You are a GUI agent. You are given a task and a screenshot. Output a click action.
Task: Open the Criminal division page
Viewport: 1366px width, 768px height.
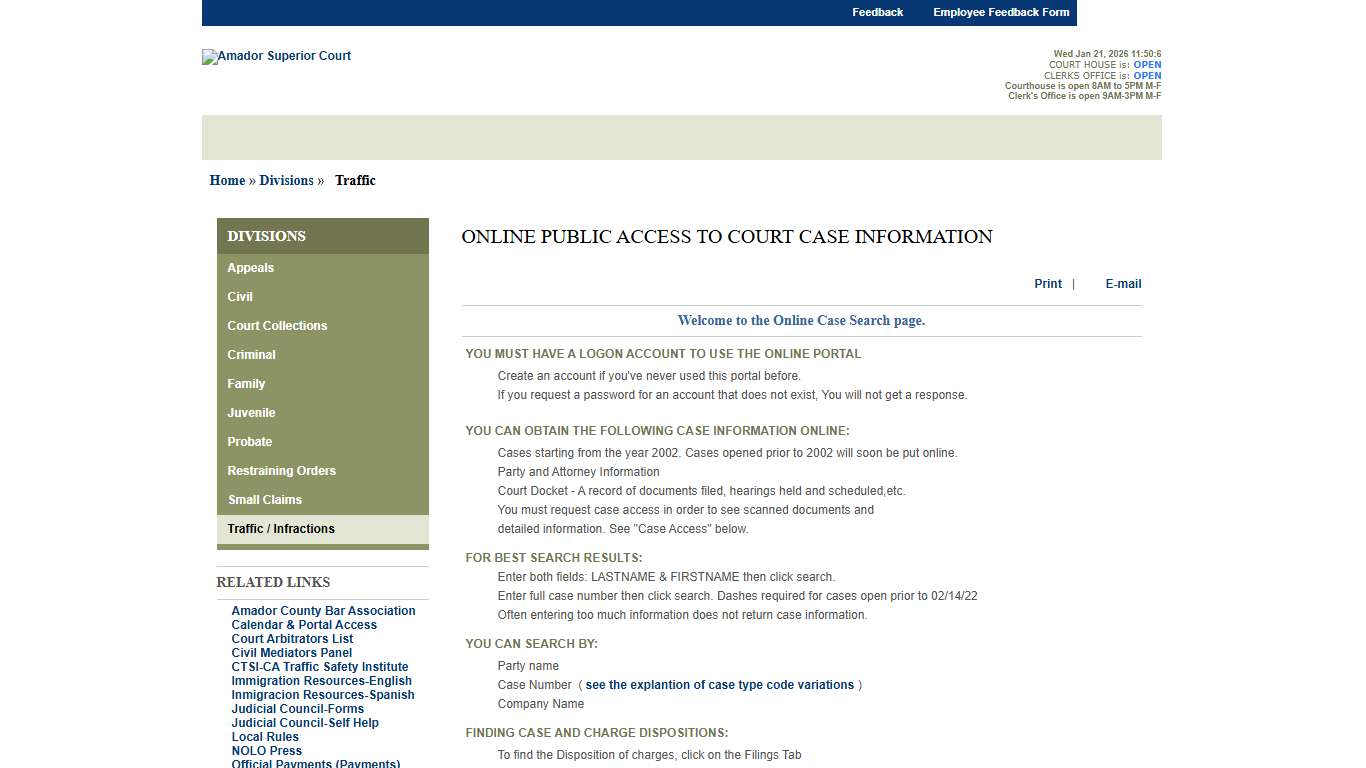point(251,355)
